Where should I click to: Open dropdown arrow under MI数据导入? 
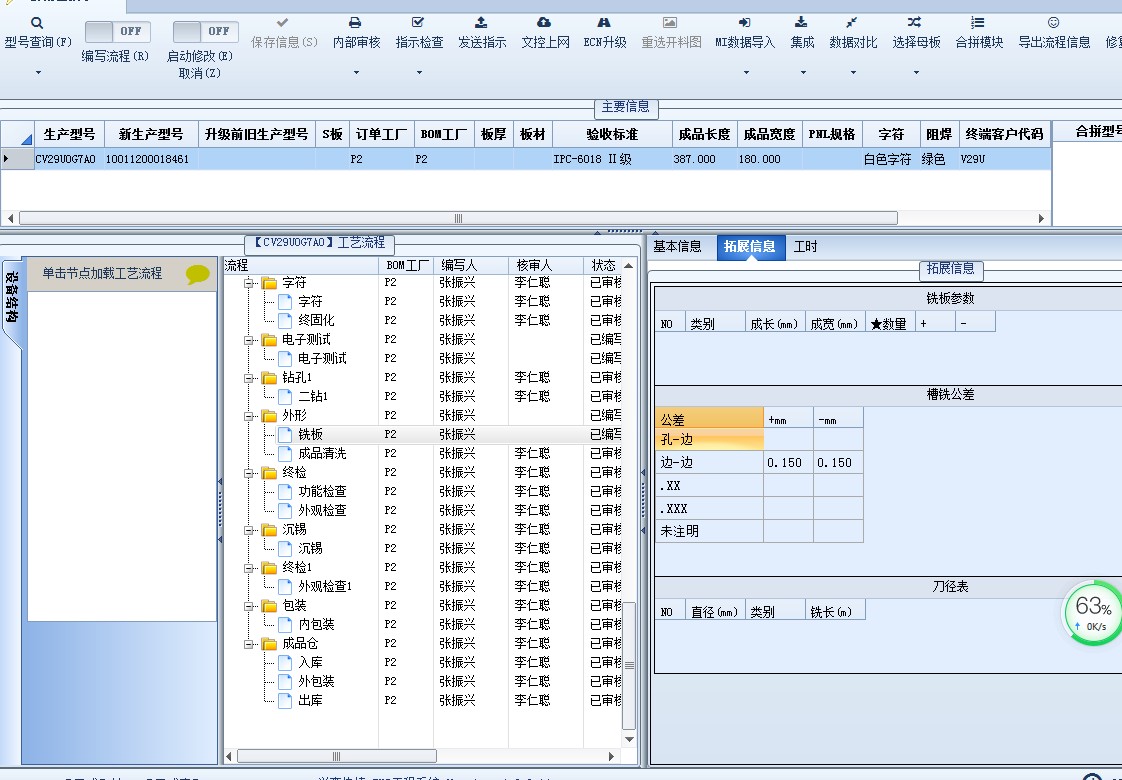click(x=746, y=72)
